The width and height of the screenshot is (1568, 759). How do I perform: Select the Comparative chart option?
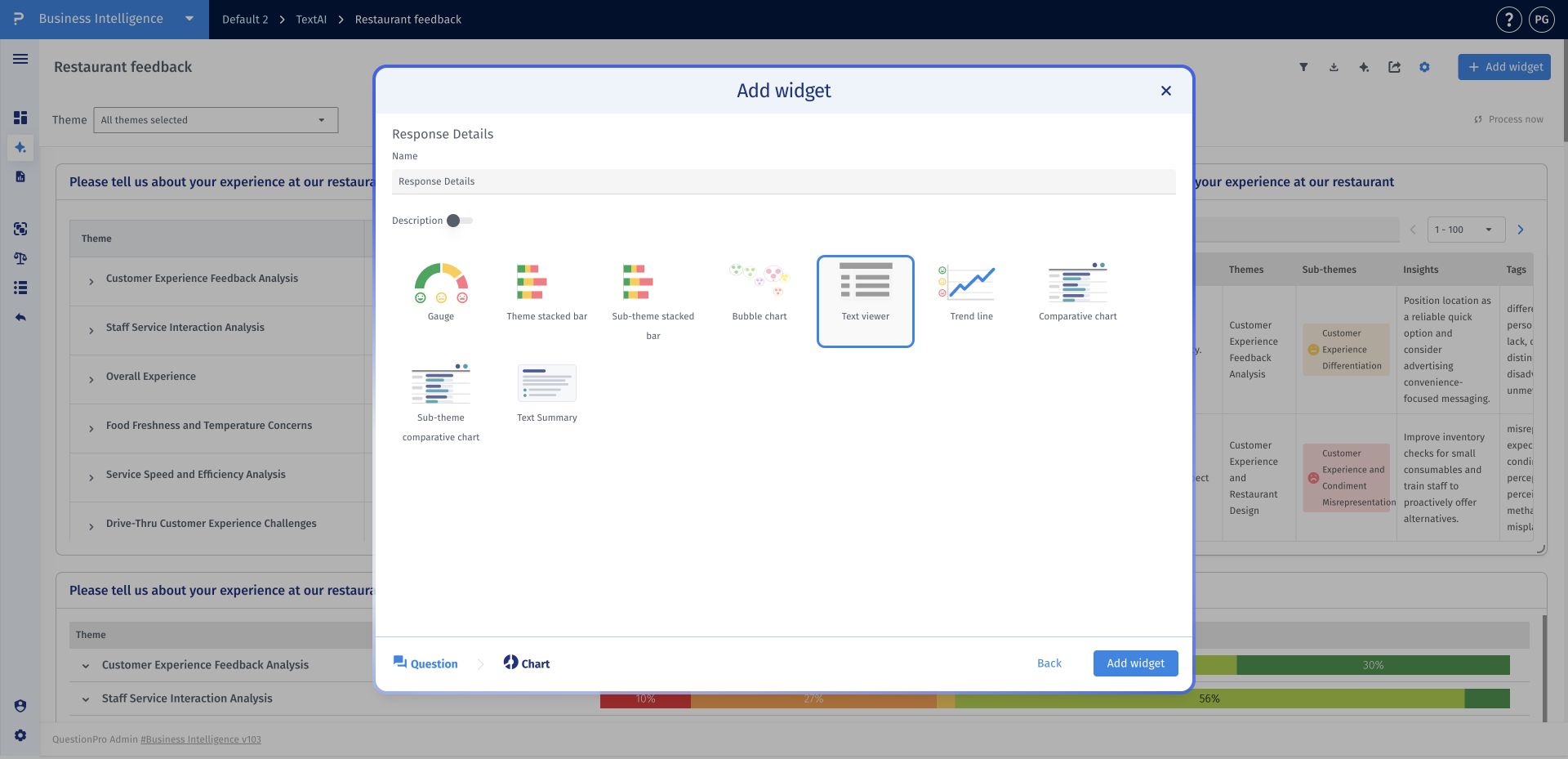point(1078,292)
